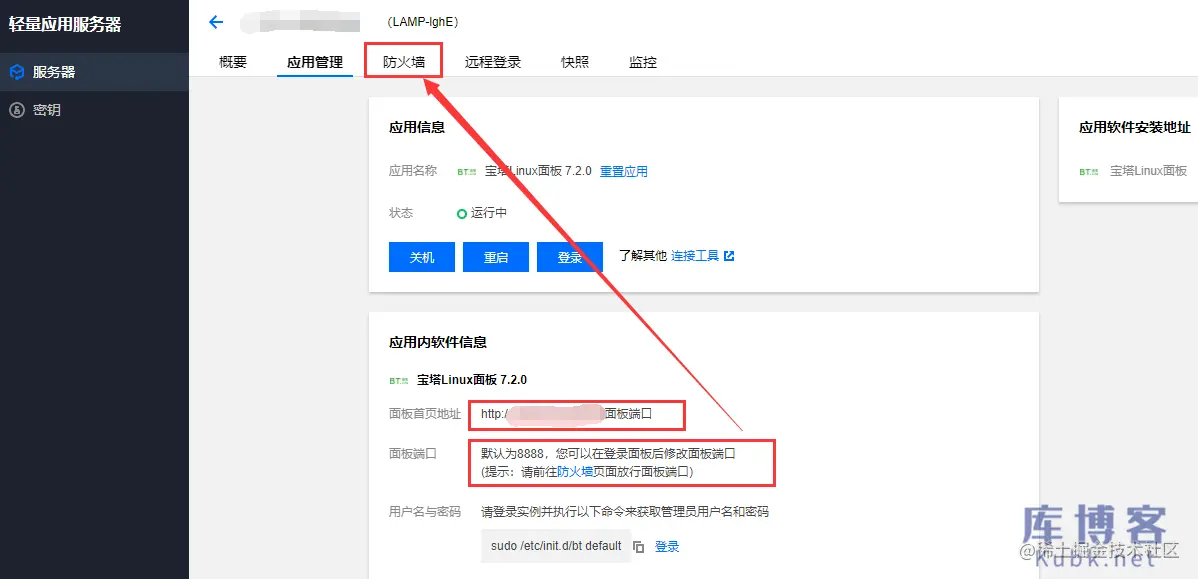Image resolution: width=1198 pixels, height=579 pixels.
Task: Click the 服务器 cube icon in sidebar
Action: (17, 73)
